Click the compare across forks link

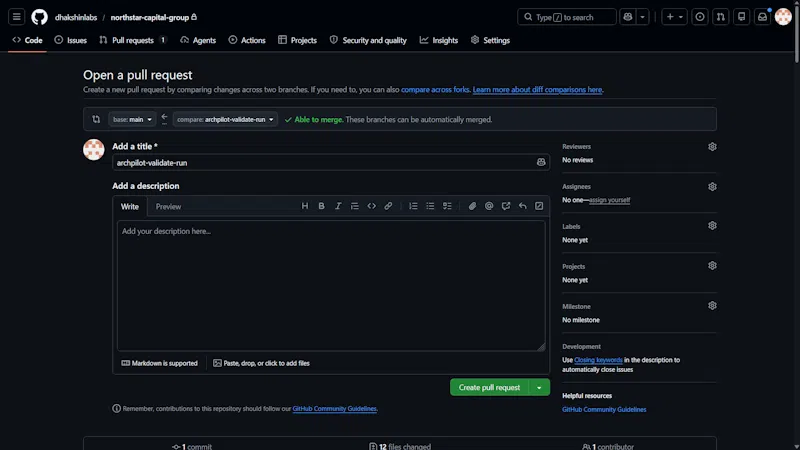(435, 89)
